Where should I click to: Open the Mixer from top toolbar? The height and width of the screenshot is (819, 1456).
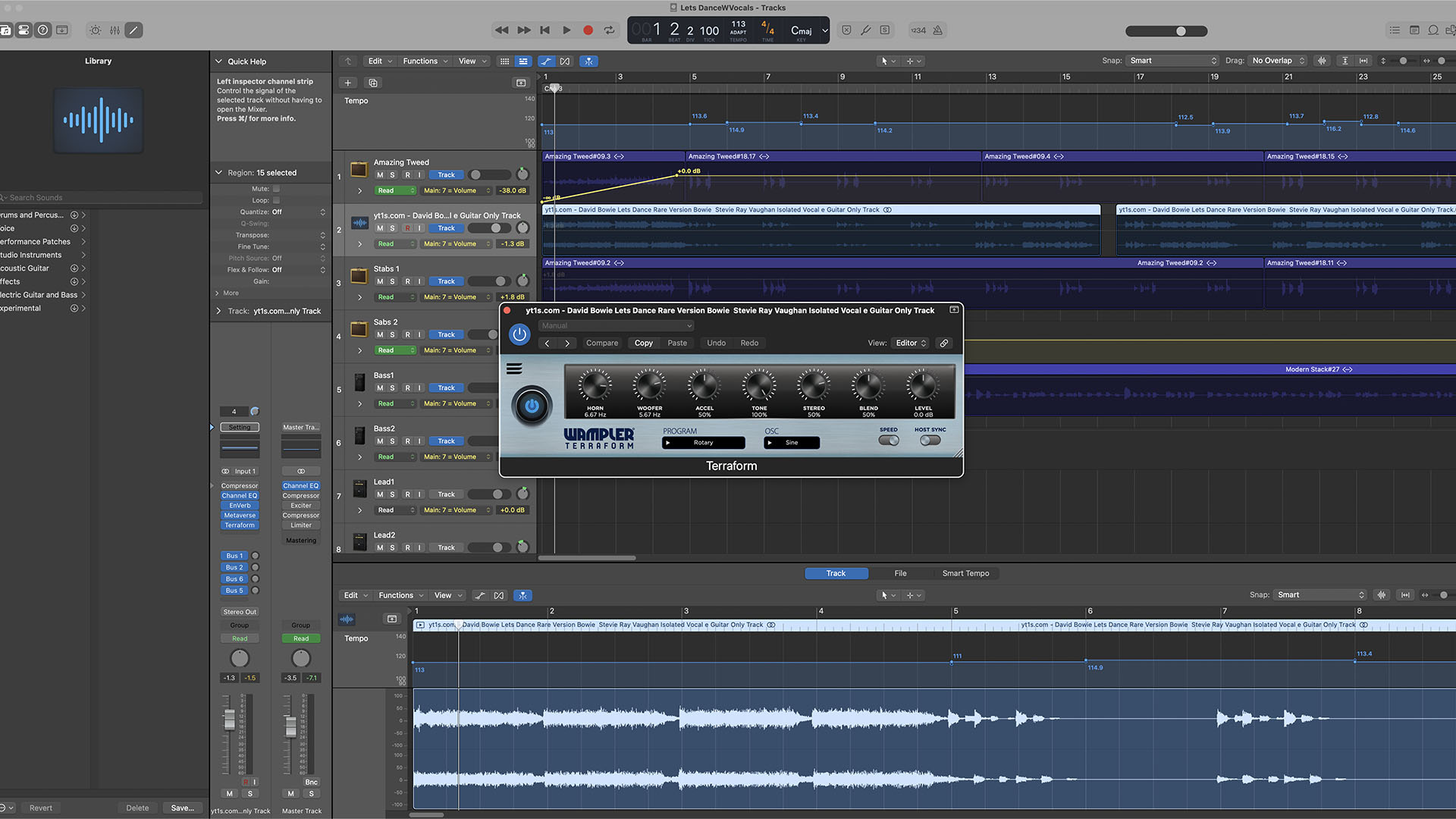coord(115,30)
